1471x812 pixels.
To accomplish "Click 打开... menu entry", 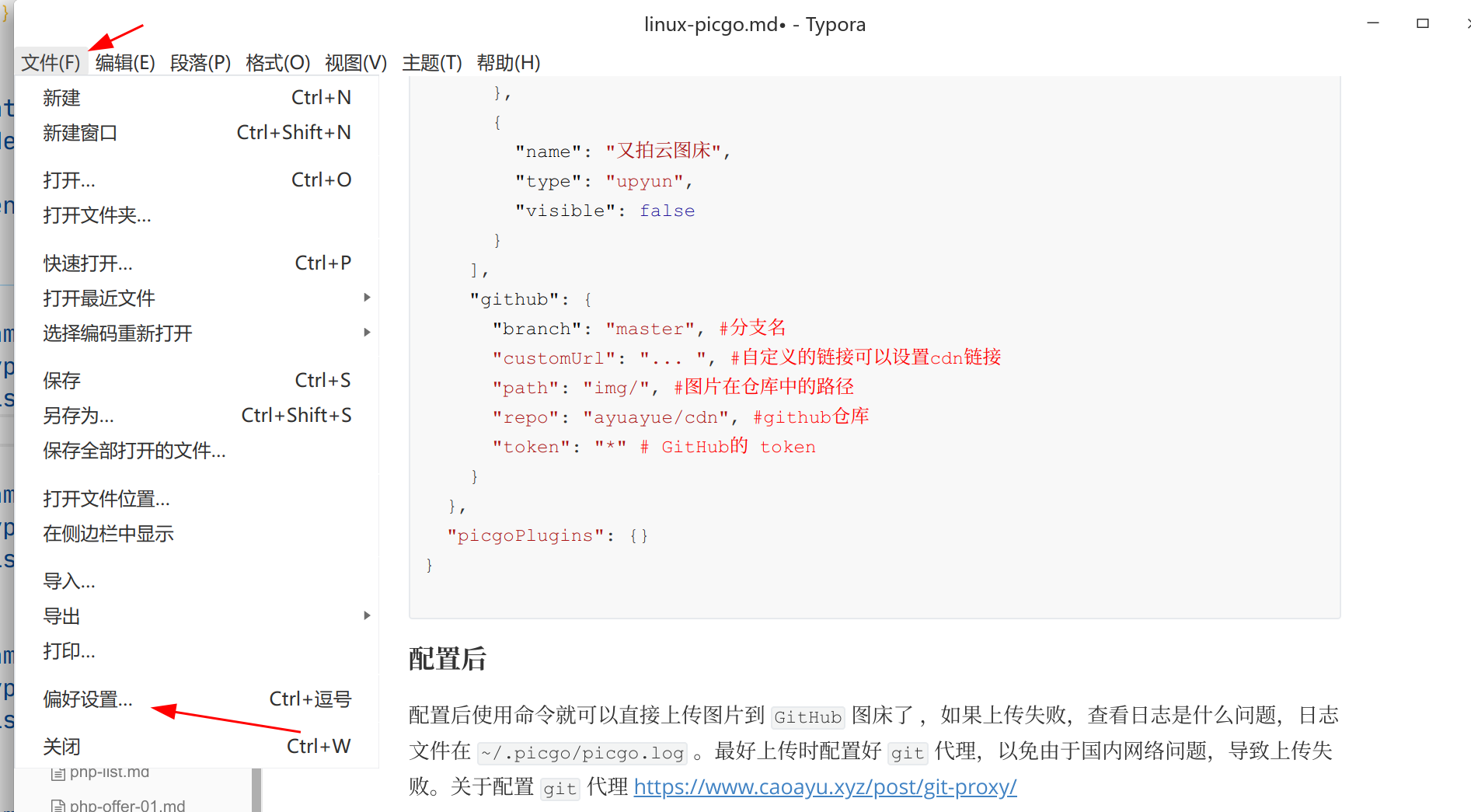I will point(197,180).
